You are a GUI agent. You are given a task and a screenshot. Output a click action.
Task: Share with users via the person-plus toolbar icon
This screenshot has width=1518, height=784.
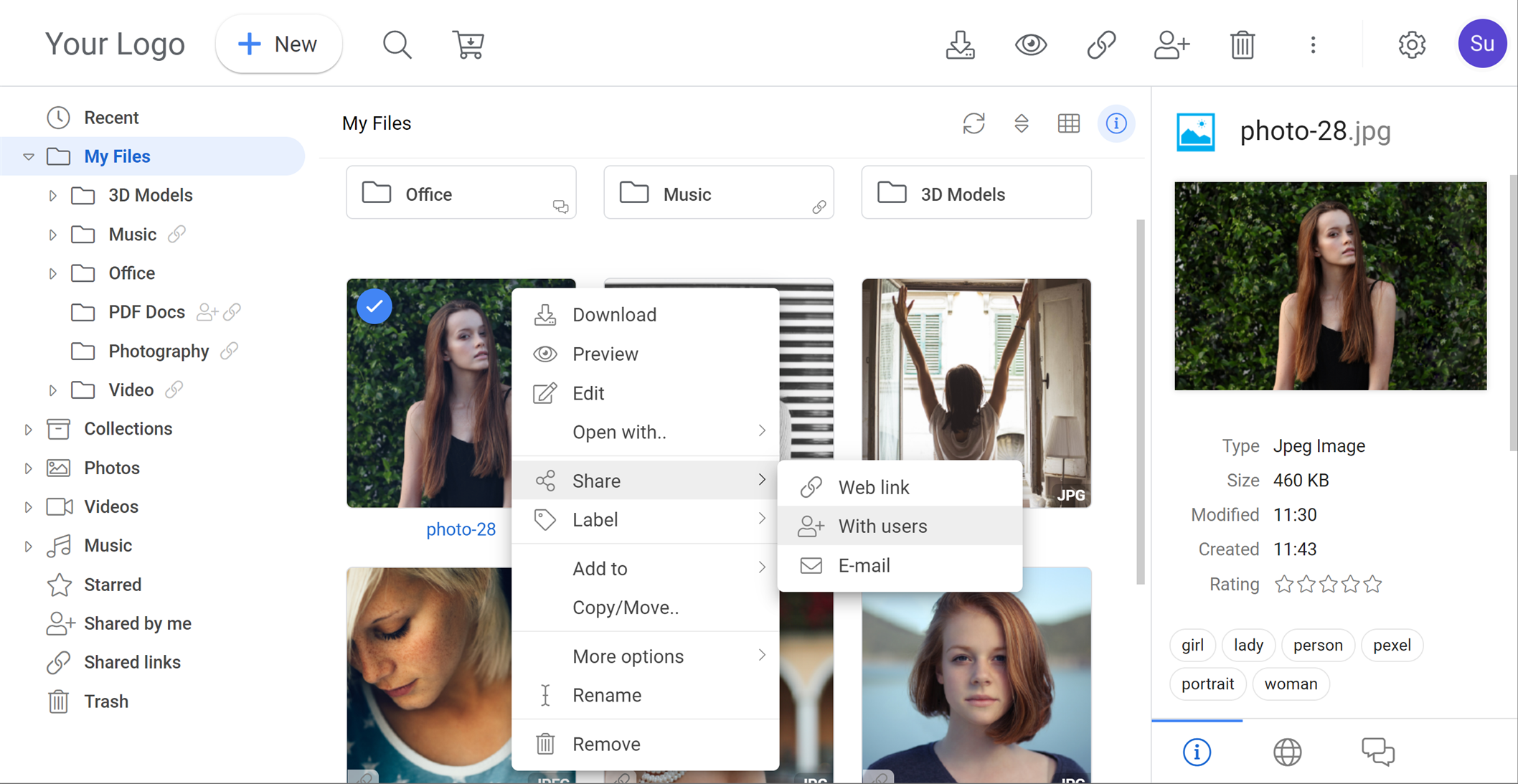[x=1171, y=44]
